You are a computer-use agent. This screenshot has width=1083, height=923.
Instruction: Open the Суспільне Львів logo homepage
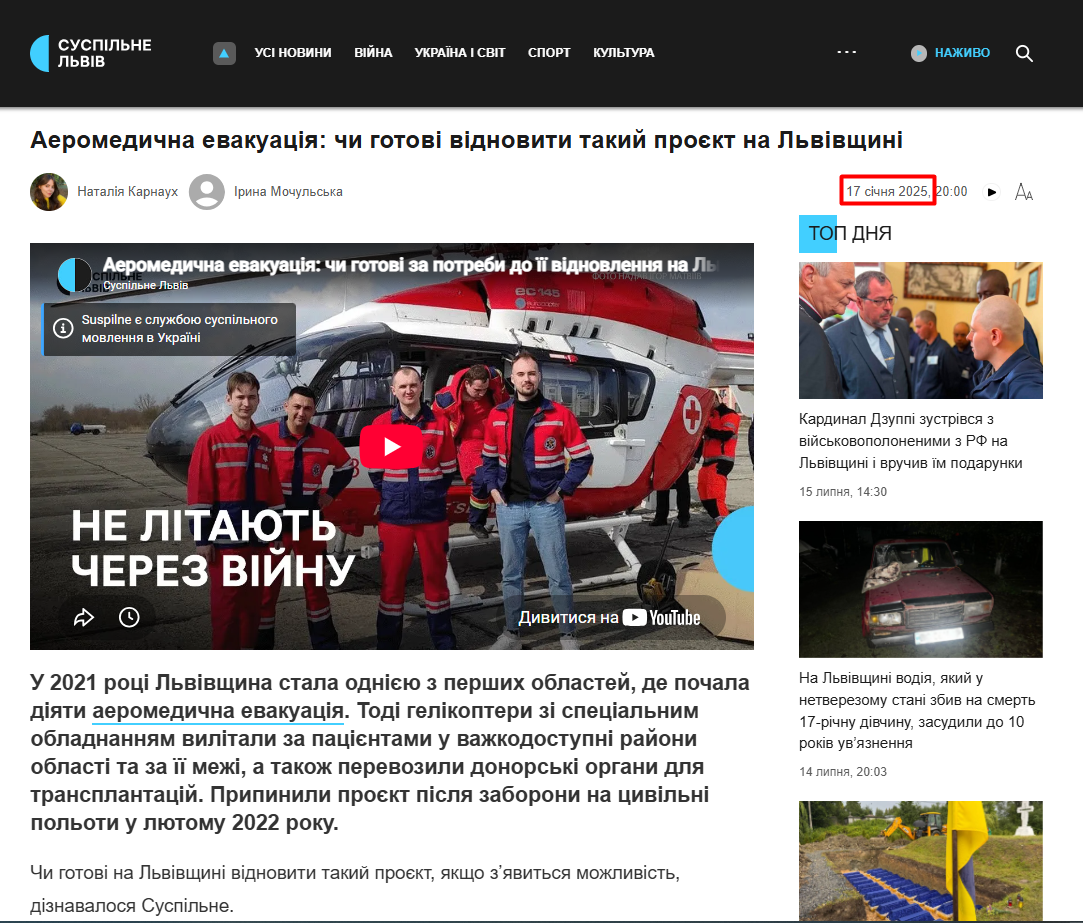(90, 53)
